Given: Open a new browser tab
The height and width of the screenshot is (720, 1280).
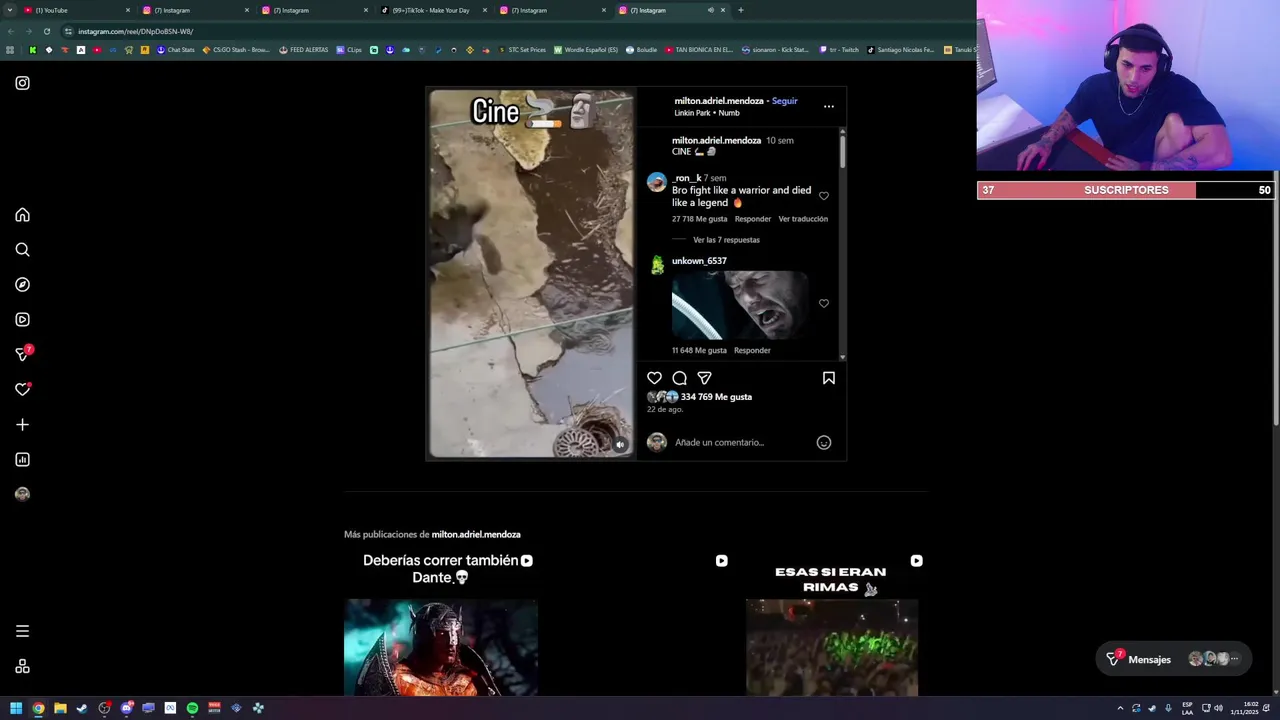Looking at the screenshot, I should click(740, 10).
